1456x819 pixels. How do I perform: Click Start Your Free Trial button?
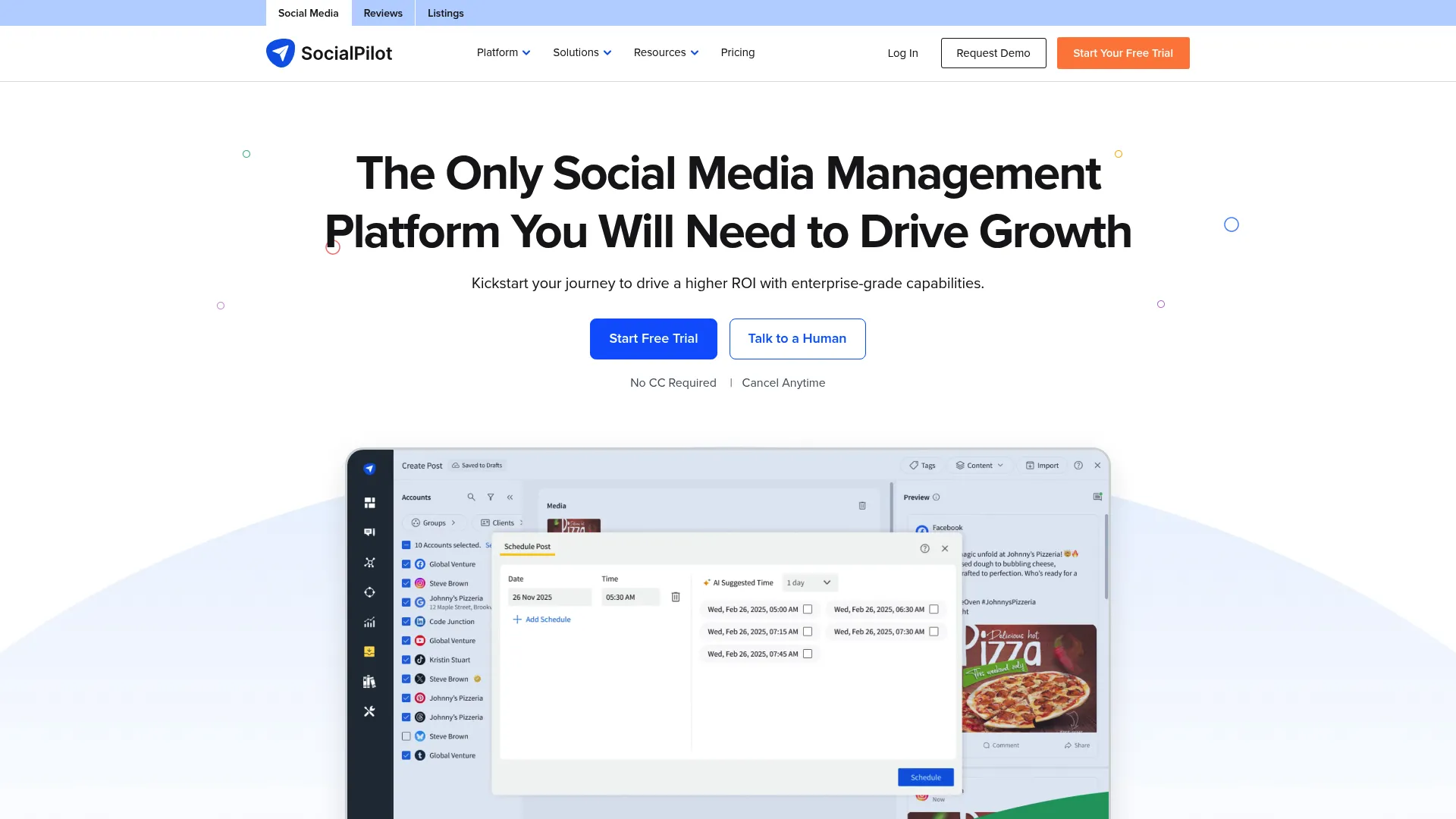click(1123, 53)
